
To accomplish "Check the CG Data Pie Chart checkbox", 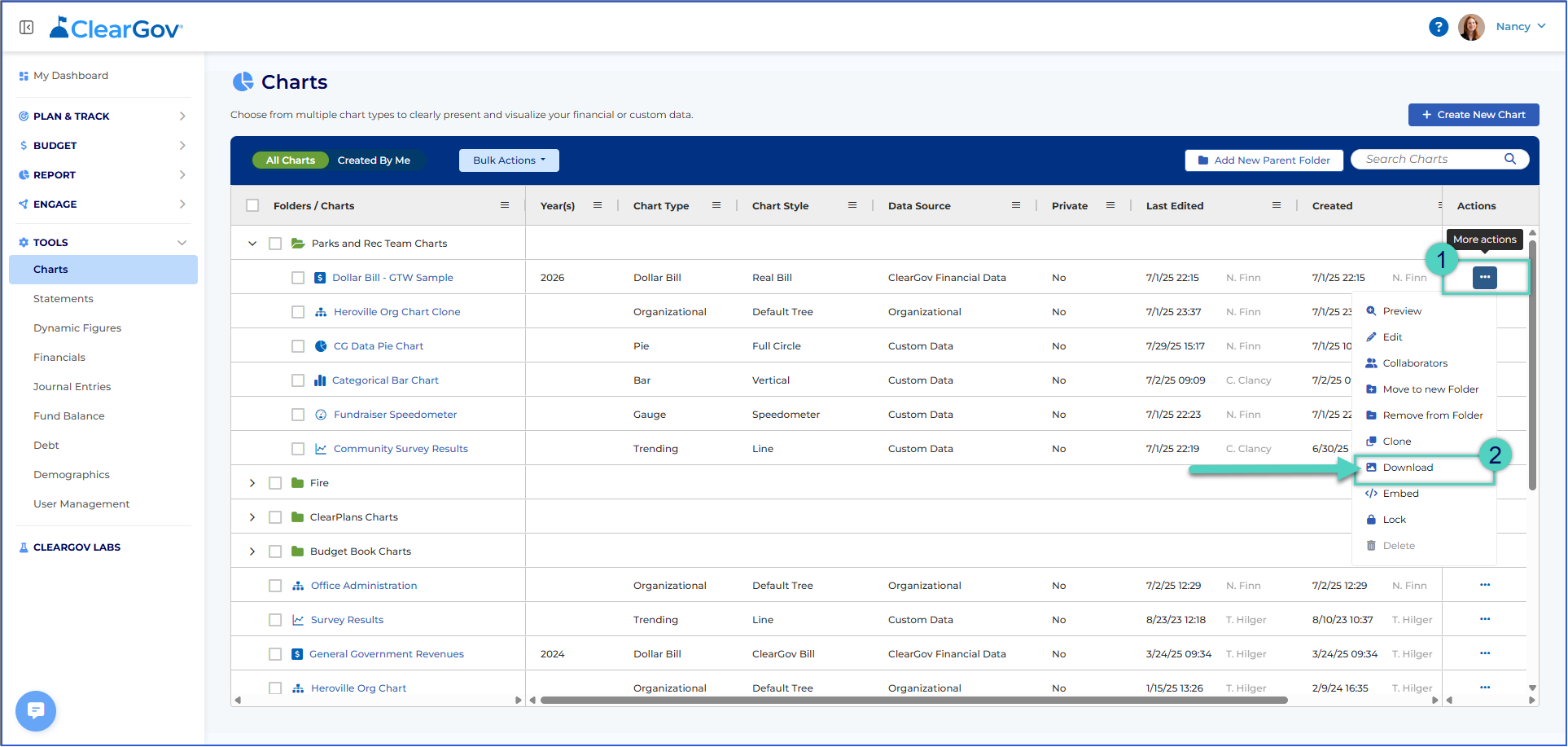I will (298, 346).
